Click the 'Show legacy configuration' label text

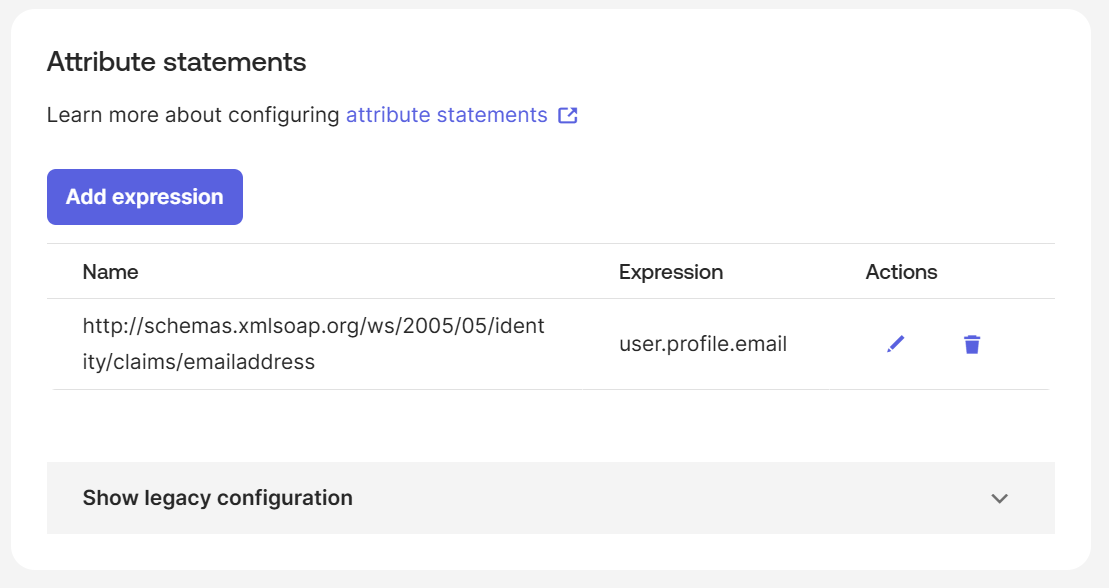coord(218,498)
